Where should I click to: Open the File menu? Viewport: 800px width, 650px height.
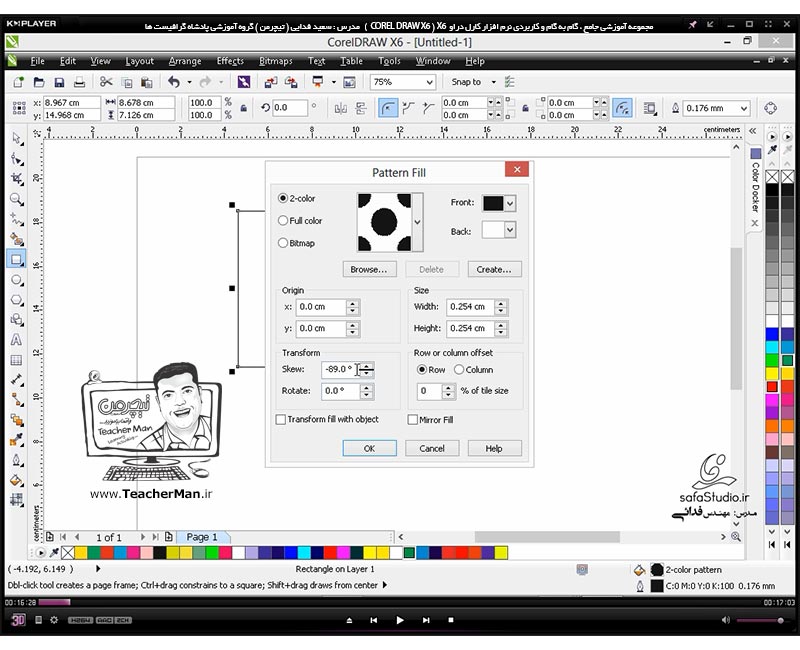pos(37,61)
